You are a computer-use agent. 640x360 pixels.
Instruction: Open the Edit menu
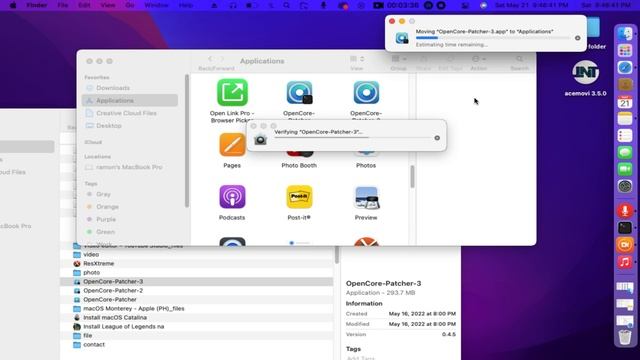tap(84, 5)
